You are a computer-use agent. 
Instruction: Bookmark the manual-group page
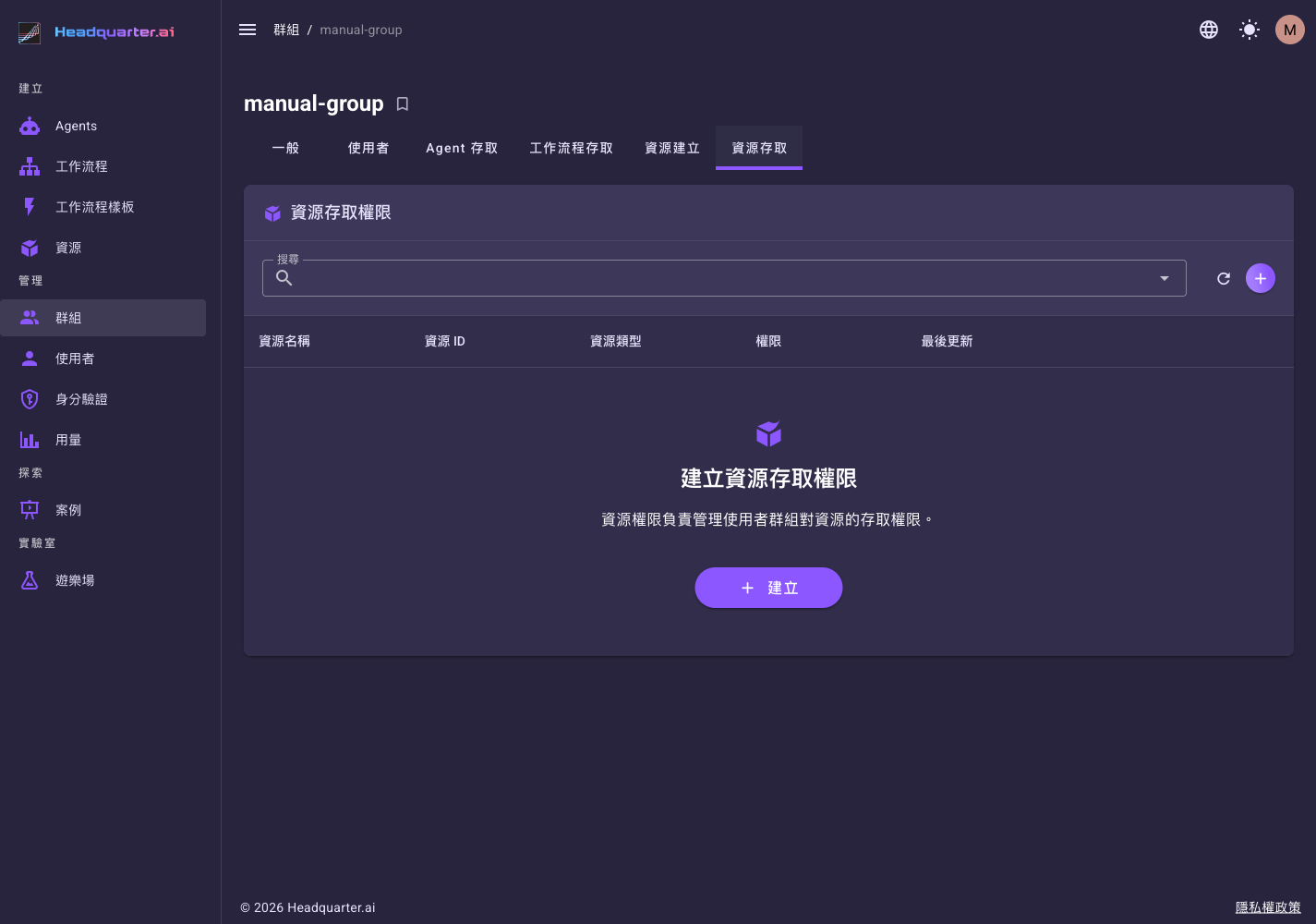(x=403, y=104)
